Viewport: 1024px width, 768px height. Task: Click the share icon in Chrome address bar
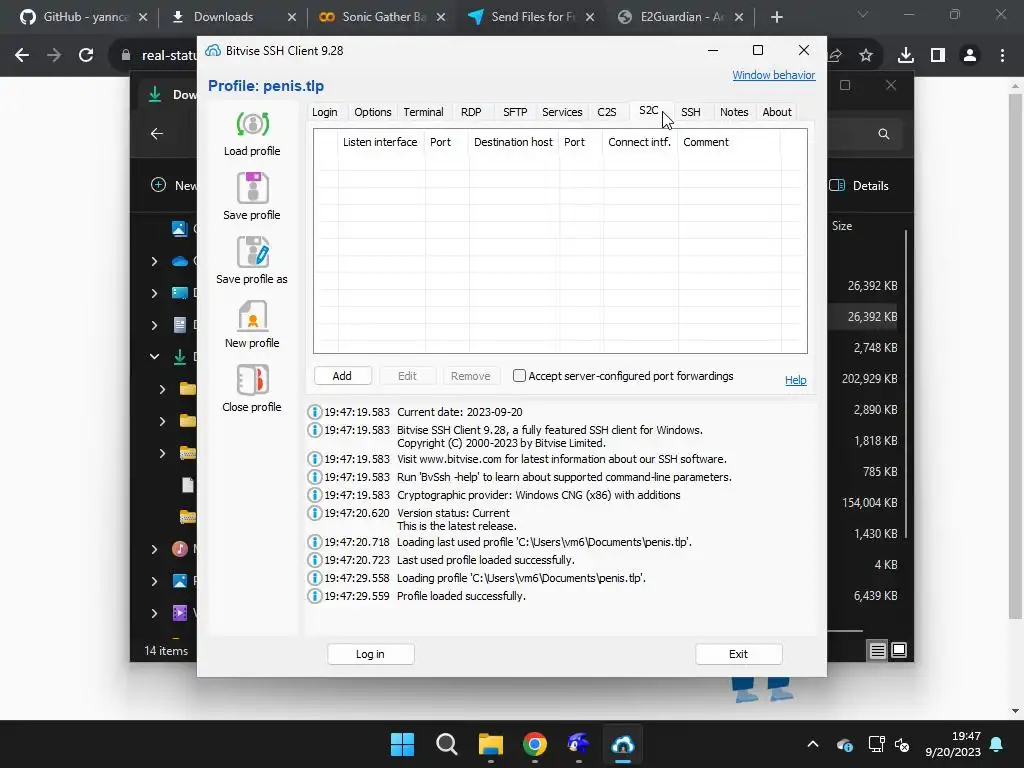[x=835, y=55]
